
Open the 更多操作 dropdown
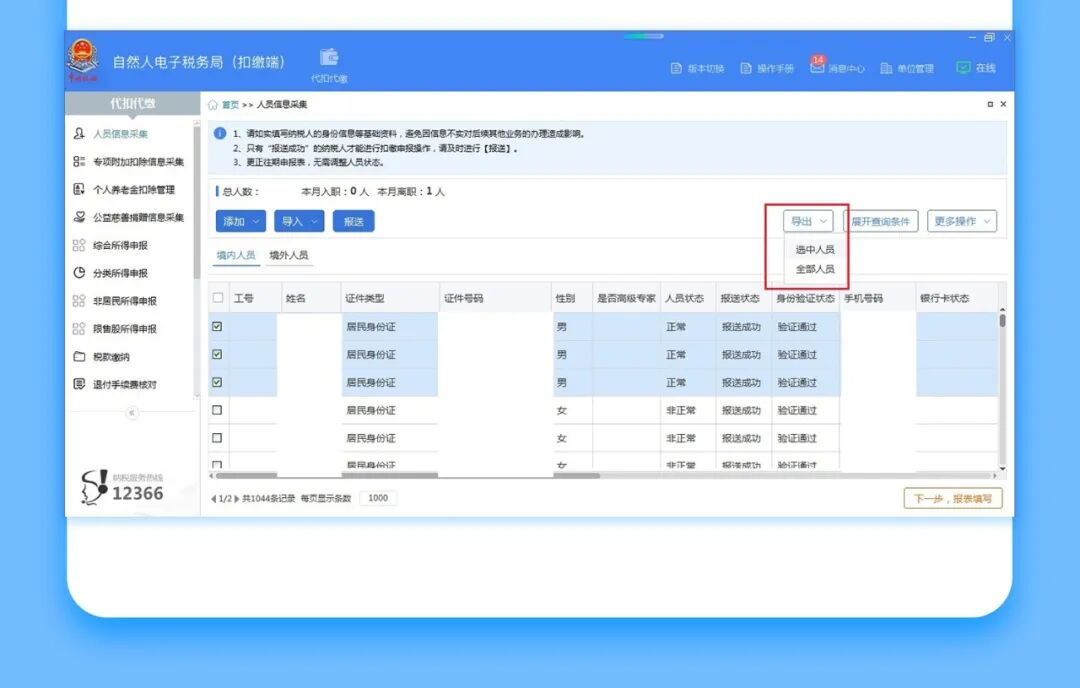coord(962,221)
